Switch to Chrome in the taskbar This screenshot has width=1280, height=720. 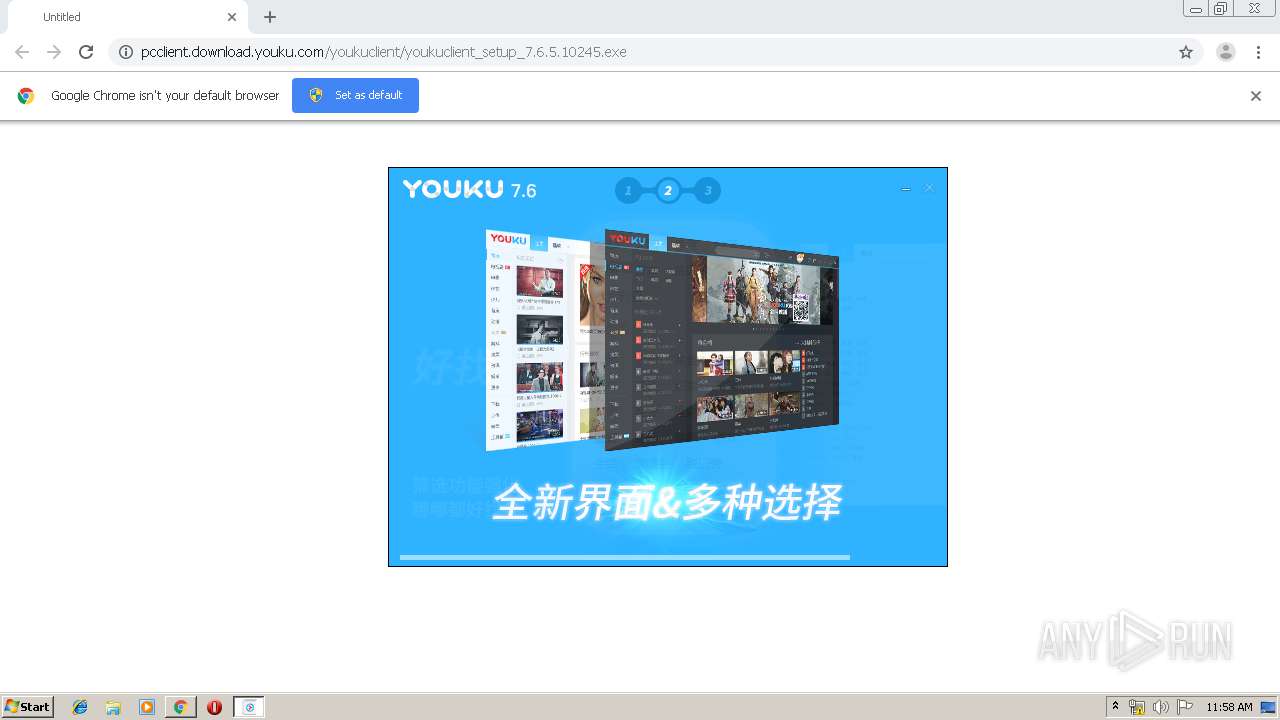180,707
